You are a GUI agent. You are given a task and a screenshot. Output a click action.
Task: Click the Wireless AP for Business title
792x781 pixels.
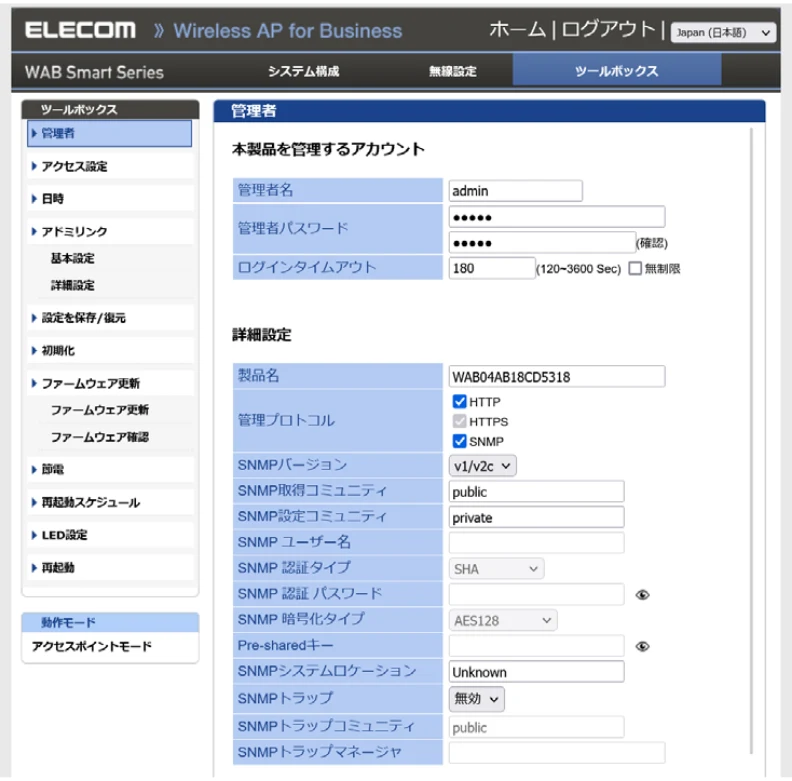(288, 31)
